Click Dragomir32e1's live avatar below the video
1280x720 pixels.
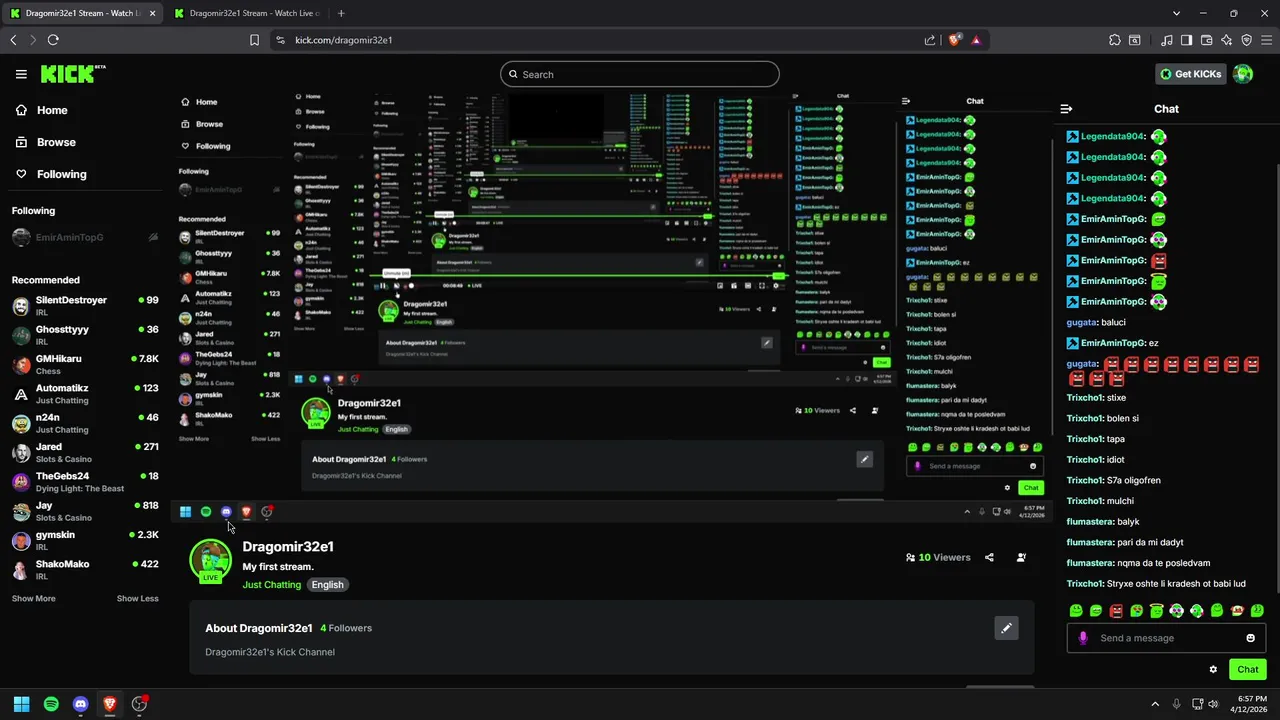click(x=210, y=560)
